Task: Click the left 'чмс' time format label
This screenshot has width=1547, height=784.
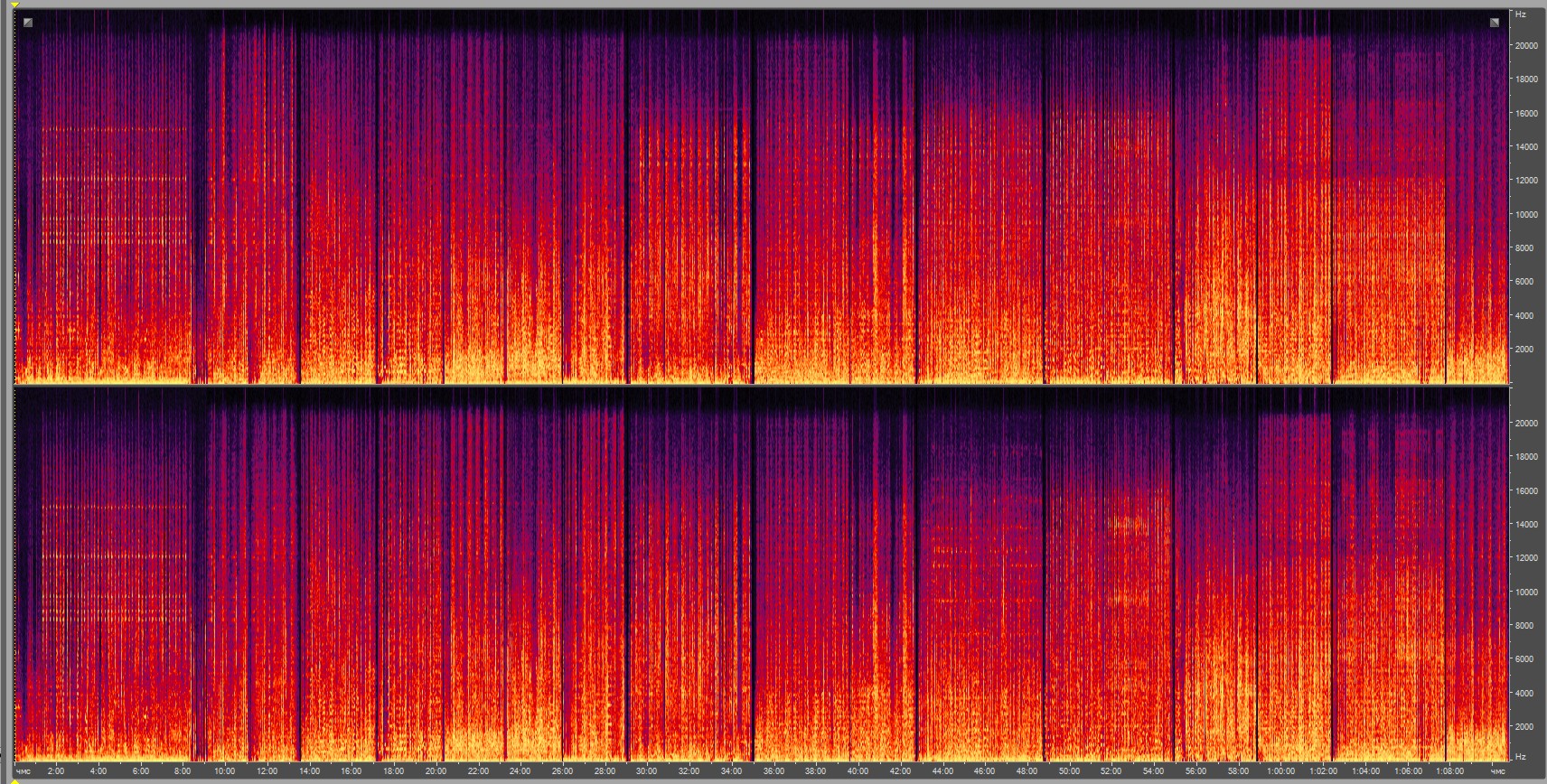Action: (x=23, y=771)
